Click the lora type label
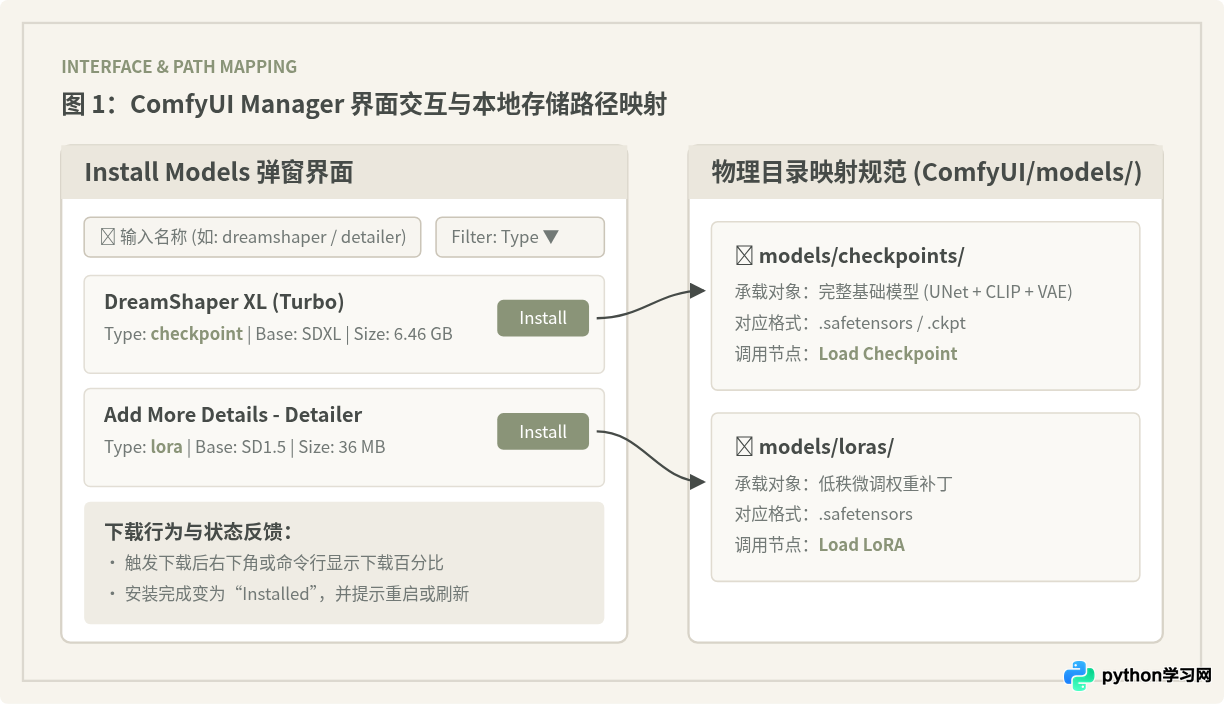The width and height of the screenshot is (1224, 704). (166, 447)
